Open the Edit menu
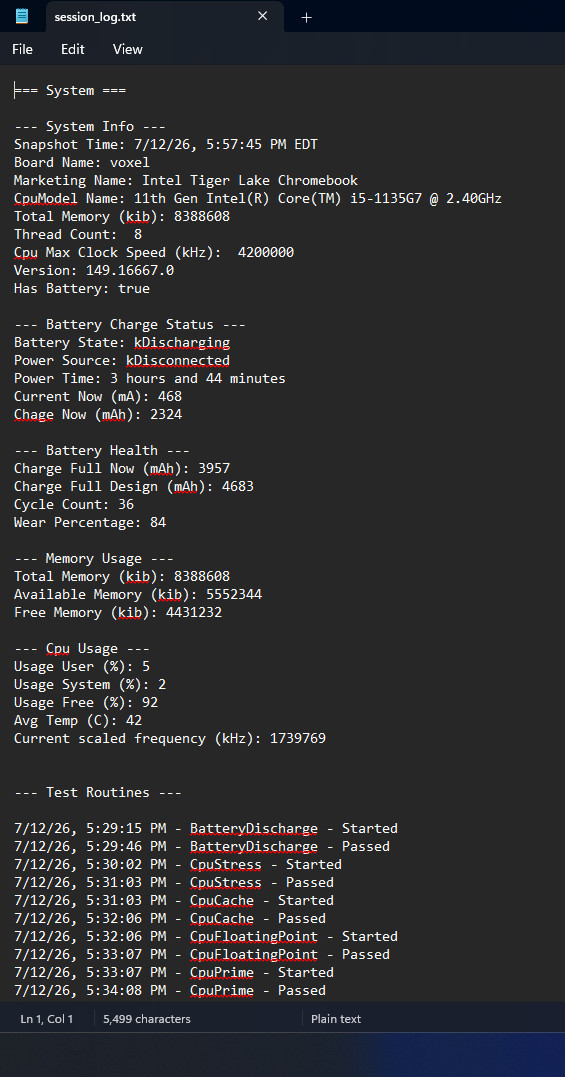The height and width of the screenshot is (1077, 565). coord(73,49)
